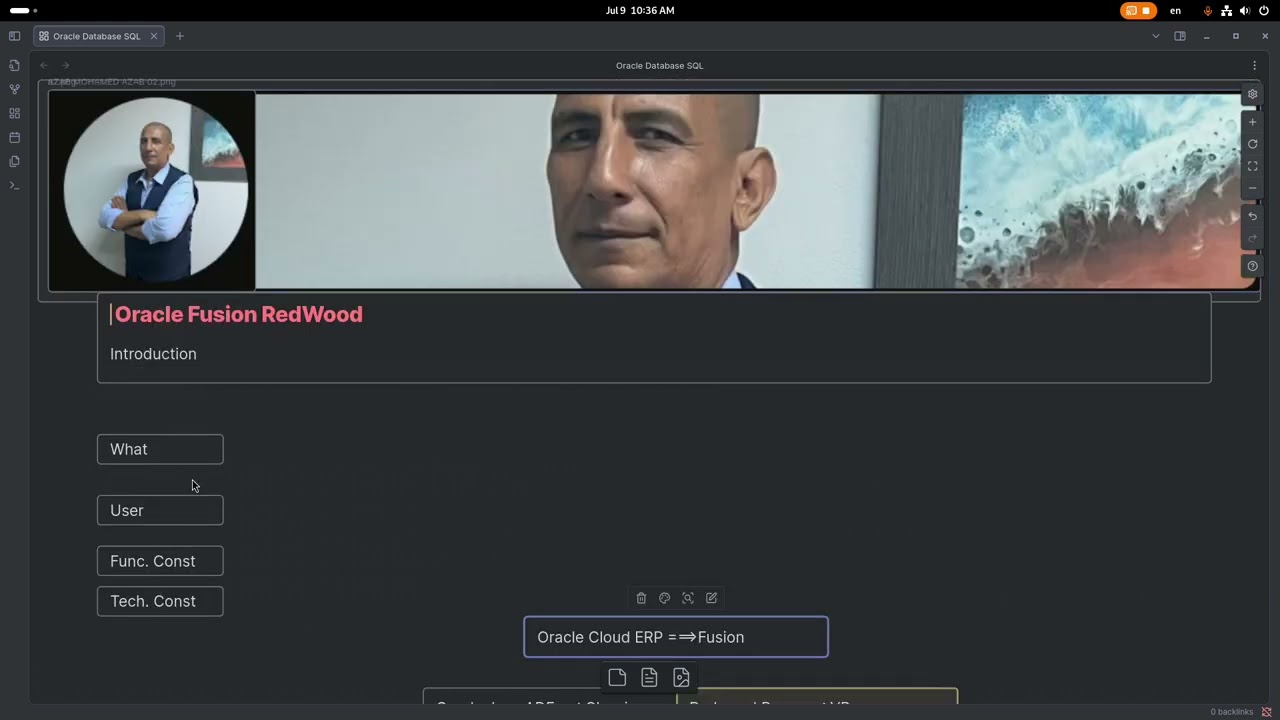This screenshot has height=720, width=1280.
Task: Toggle the left sidebar panel
Action: [x=14, y=36]
